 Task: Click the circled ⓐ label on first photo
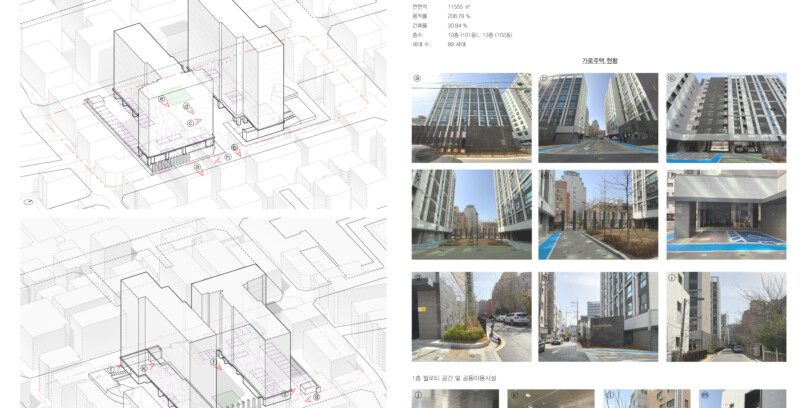click(x=417, y=77)
